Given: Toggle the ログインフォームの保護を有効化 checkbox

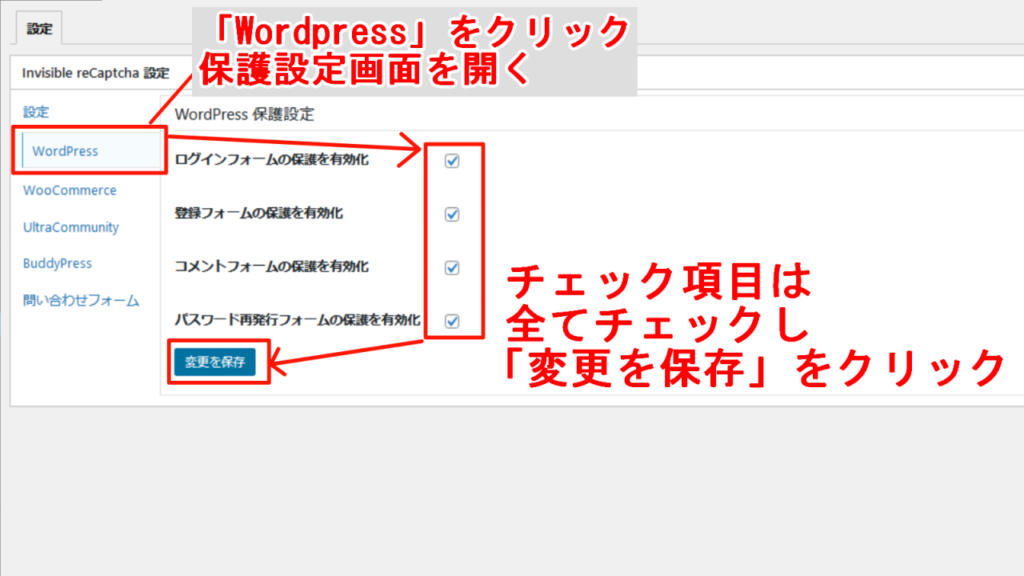Looking at the screenshot, I should [x=452, y=161].
